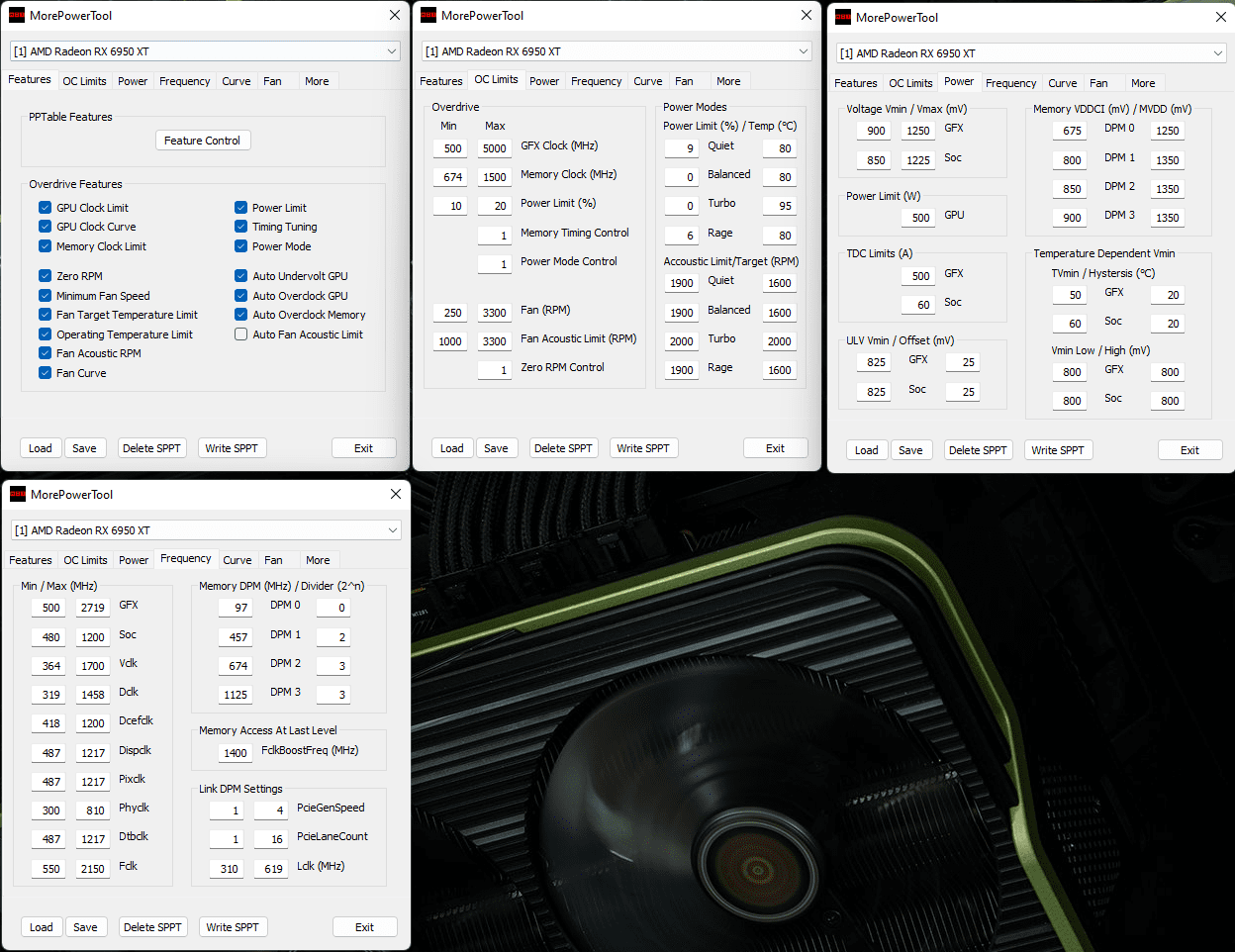Click Save button in OC Limits window

tap(497, 448)
